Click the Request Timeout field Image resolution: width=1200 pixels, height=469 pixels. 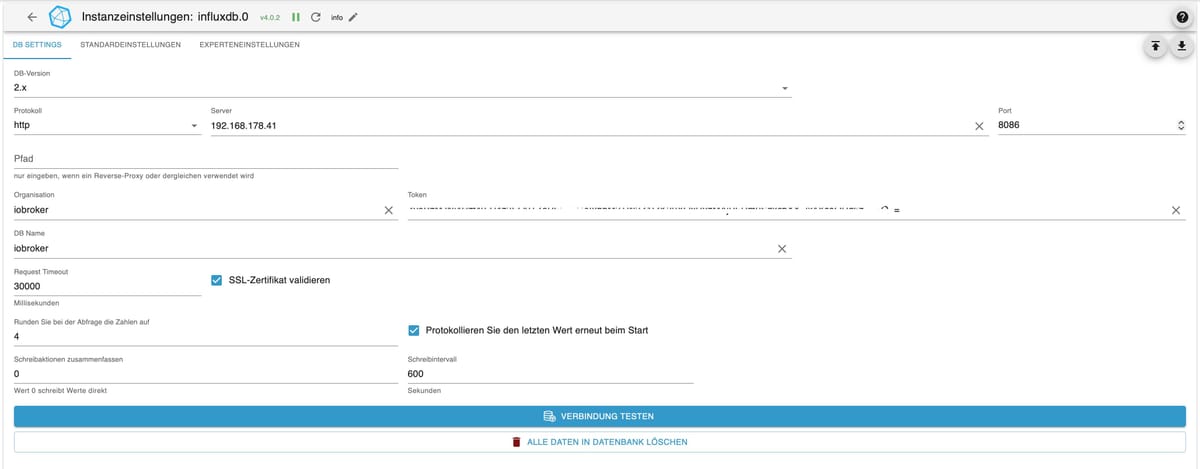pyautogui.click(x=107, y=286)
